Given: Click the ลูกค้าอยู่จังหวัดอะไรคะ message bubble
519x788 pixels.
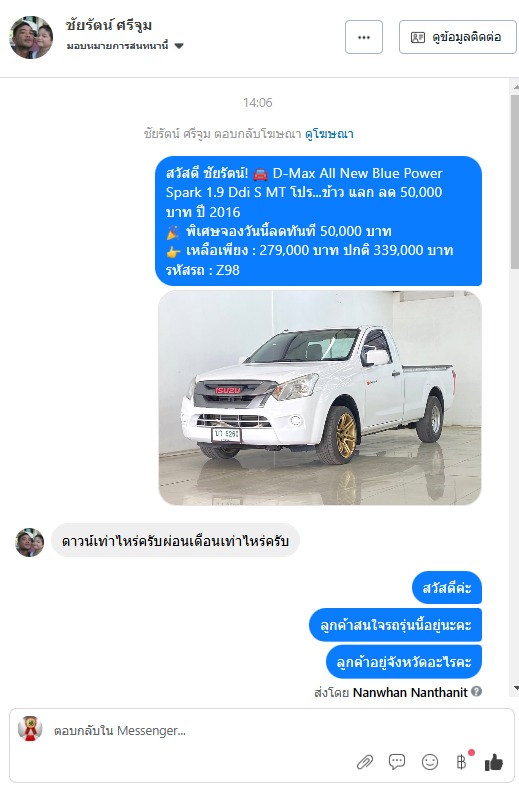Looking at the screenshot, I should click(404, 661).
